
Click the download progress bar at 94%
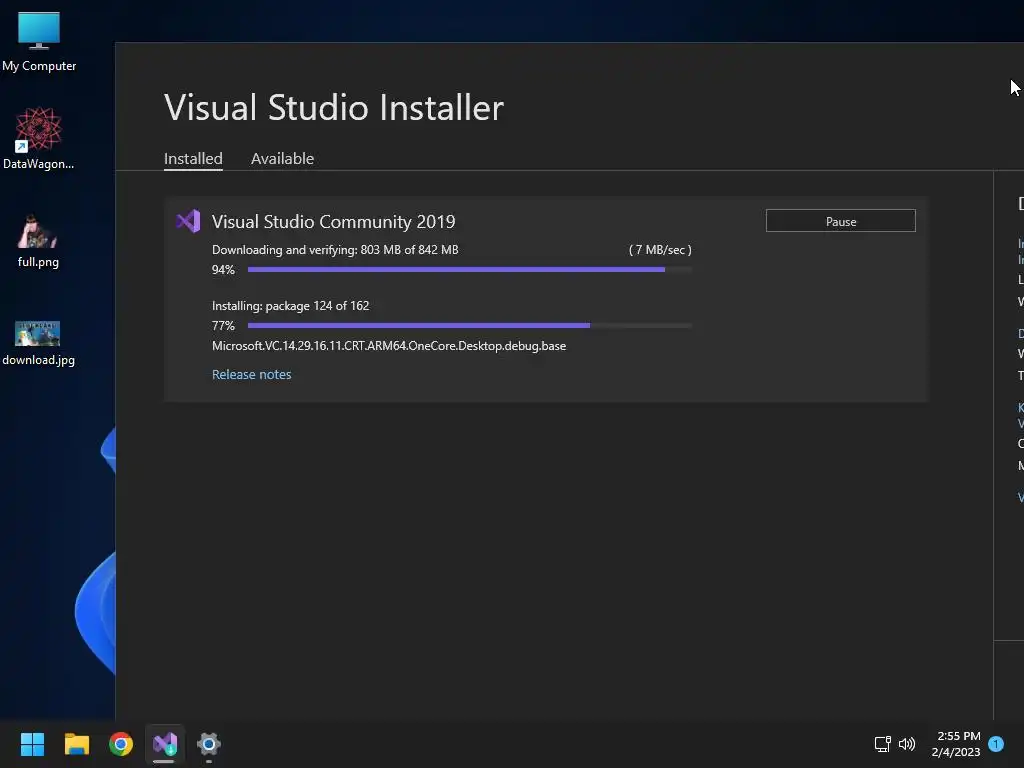click(470, 269)
